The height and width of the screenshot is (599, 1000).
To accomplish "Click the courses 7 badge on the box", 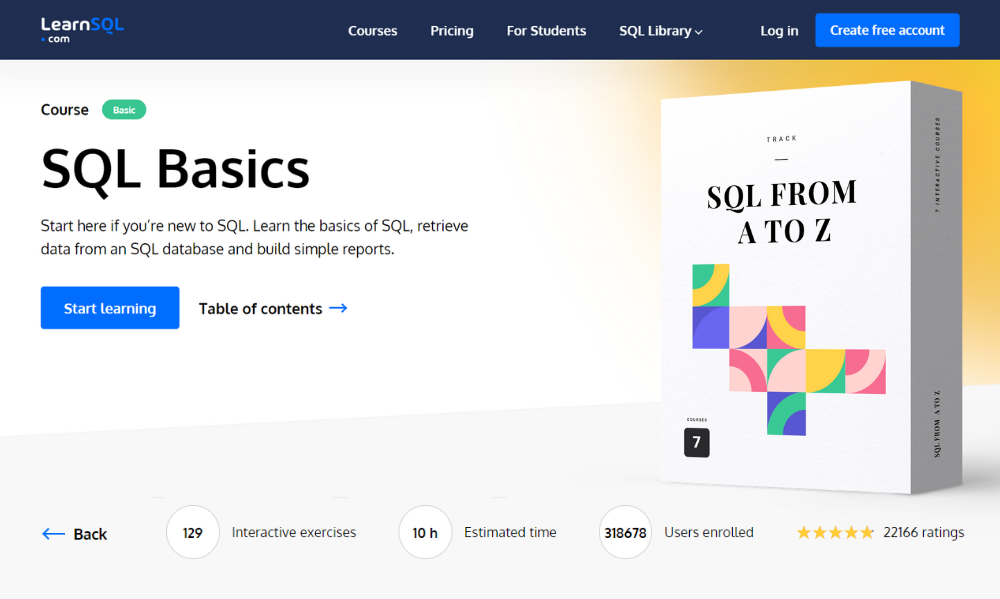I will [696, 442].
